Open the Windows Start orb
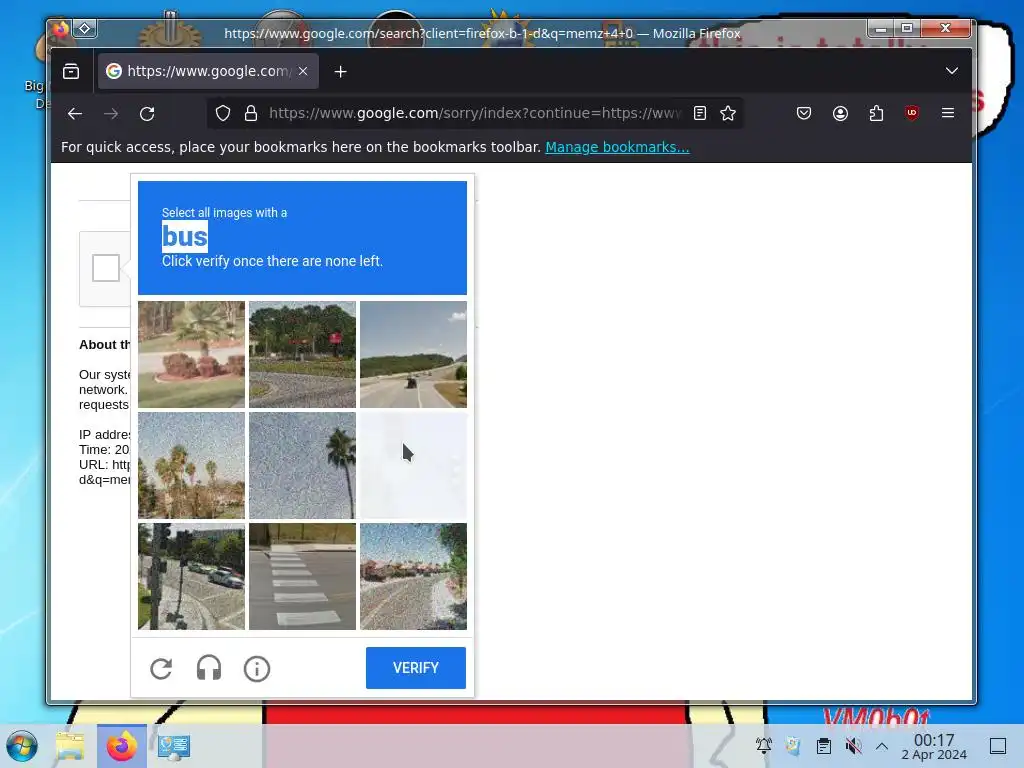 [x=22, y=746]
